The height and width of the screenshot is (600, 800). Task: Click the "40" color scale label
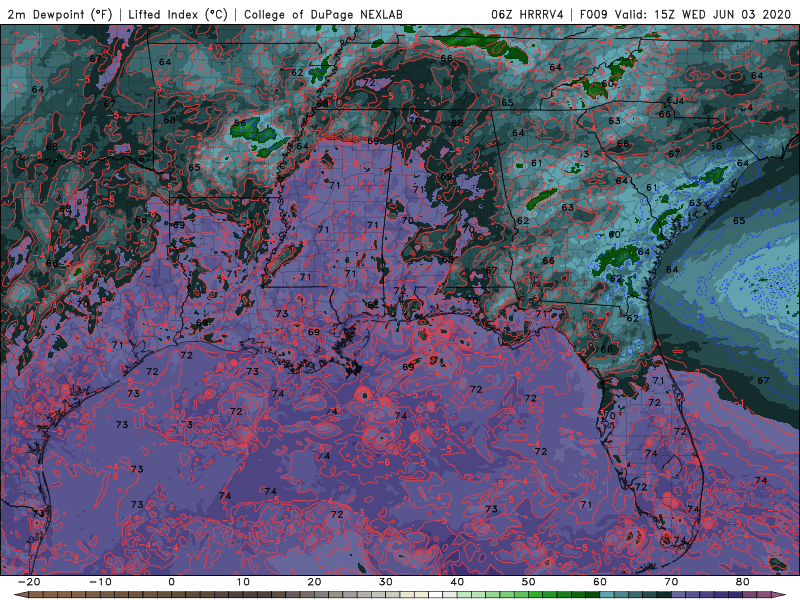(457, 582)
